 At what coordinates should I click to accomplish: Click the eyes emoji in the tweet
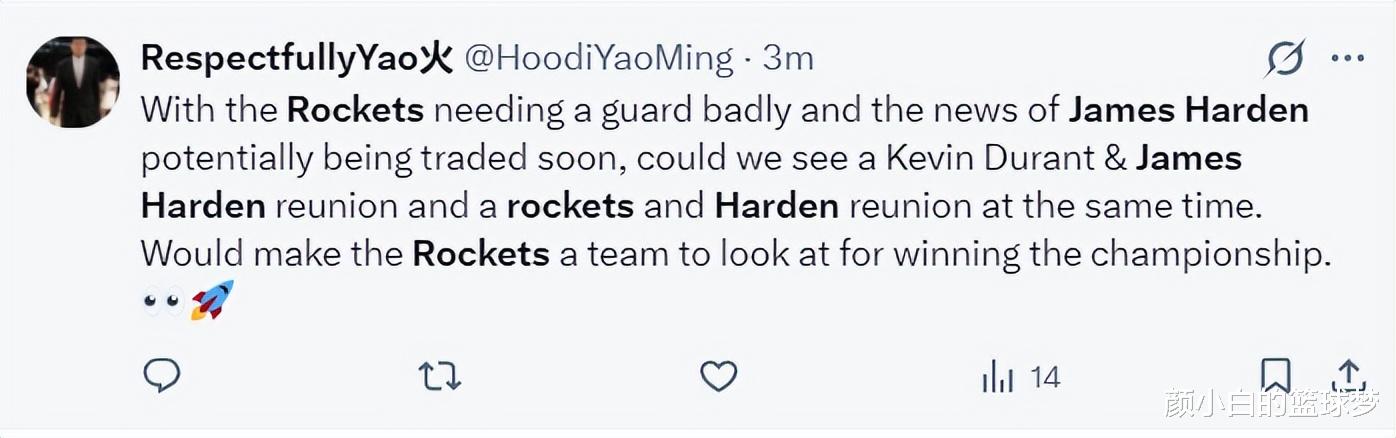(162, 301)
